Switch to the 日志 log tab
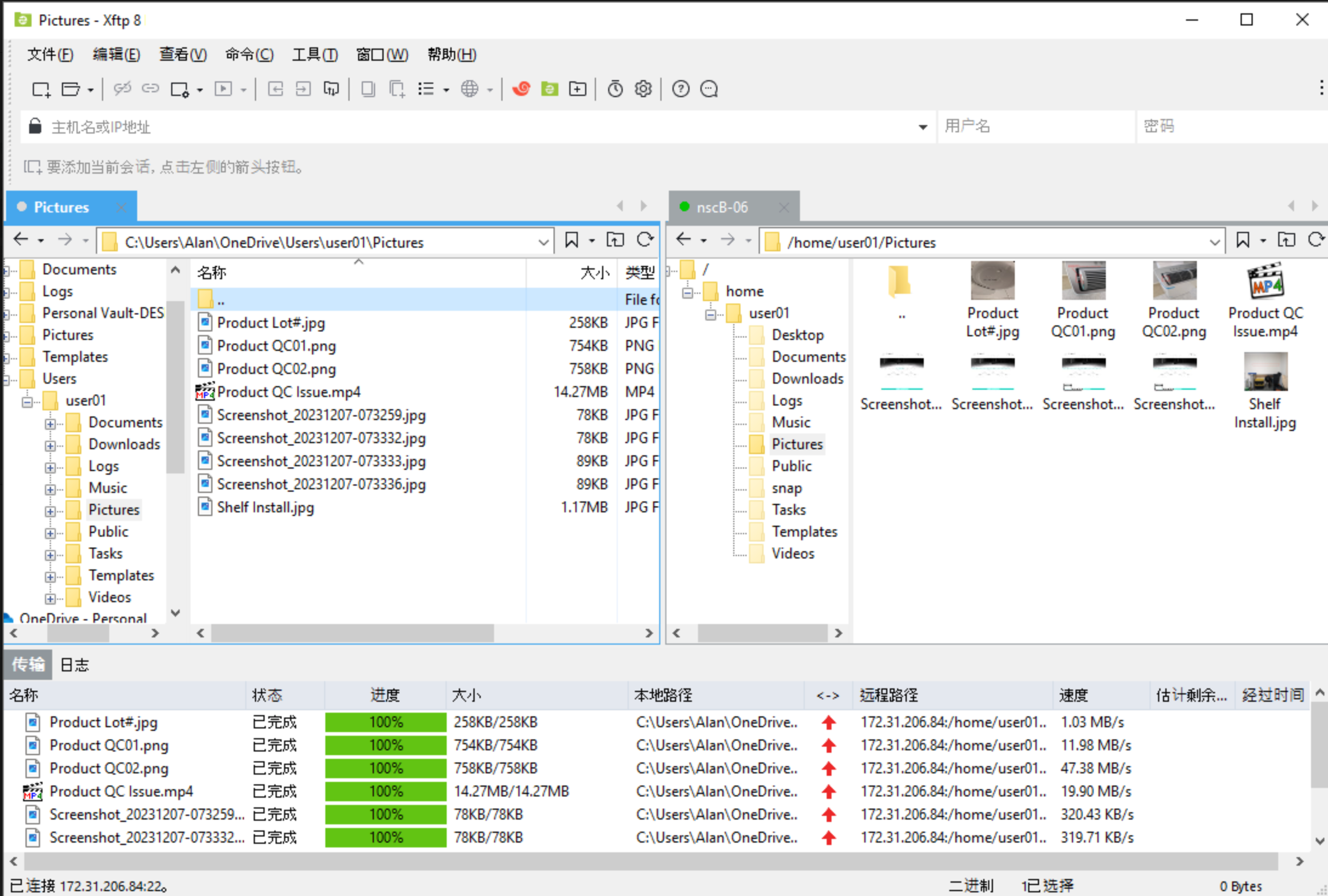This screenshot has height=896, width=1328. tap(74, 665)
